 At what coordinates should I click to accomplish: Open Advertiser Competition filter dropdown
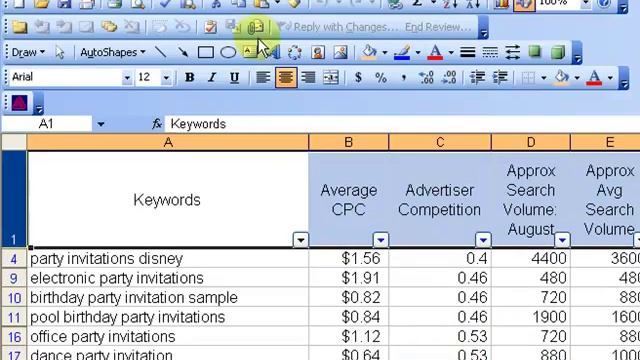483,240
